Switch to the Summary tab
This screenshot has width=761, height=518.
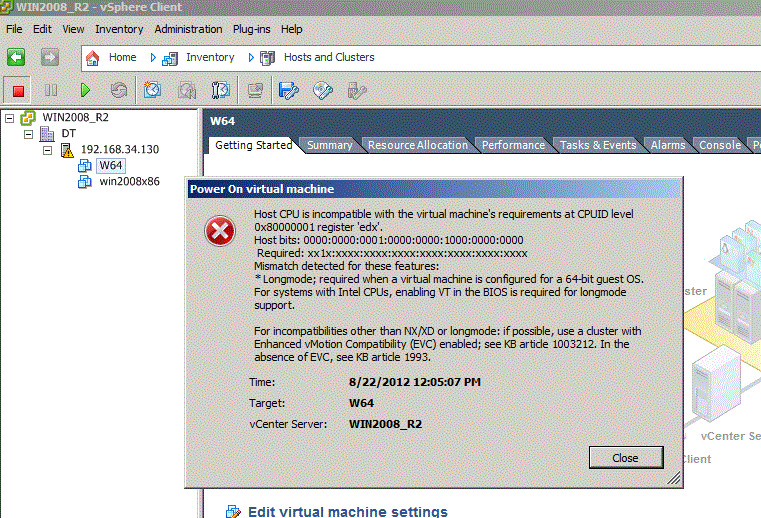point(330,145)
